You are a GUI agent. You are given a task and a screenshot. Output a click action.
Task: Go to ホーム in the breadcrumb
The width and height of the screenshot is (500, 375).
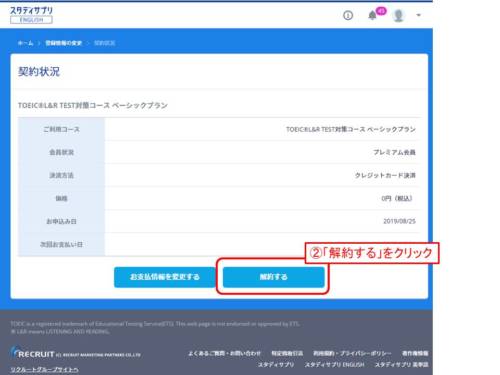[x=26, y=43]
